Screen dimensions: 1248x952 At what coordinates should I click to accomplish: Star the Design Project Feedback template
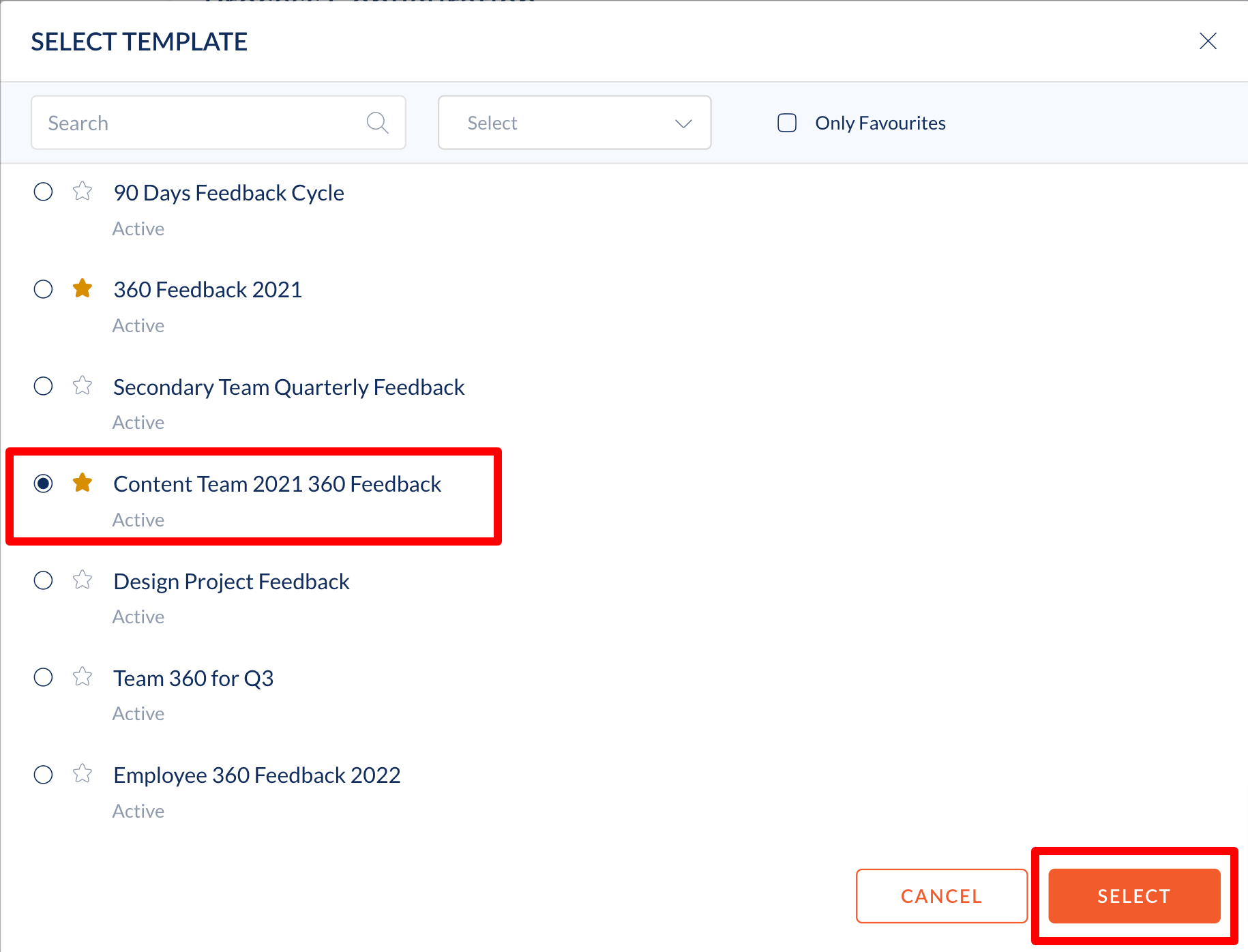click(83, 580)
